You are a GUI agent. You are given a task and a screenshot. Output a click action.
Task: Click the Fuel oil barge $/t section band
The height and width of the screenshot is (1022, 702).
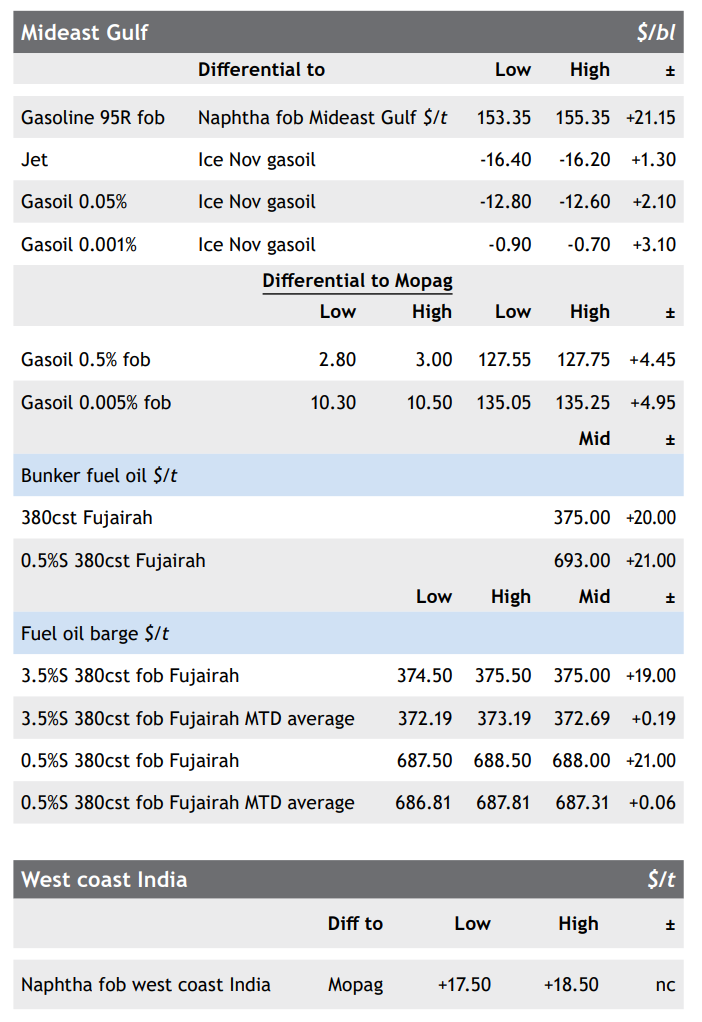click(348, 633)
